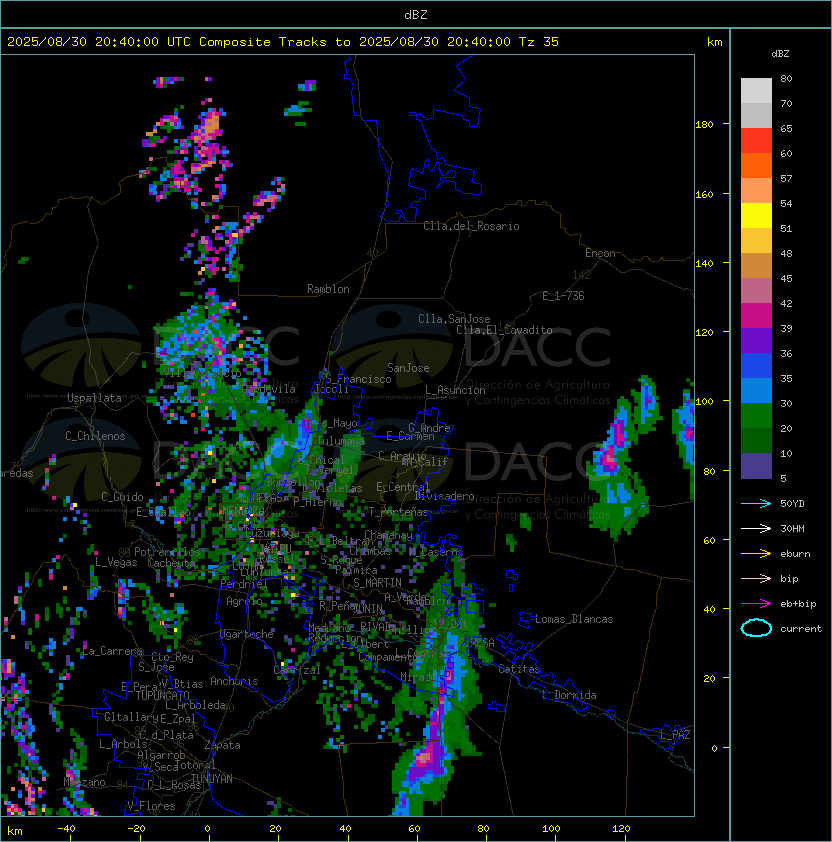Click the 'Catitas' map label
The width and height of the screenshot is (832, 842).
tap(519, 669)
